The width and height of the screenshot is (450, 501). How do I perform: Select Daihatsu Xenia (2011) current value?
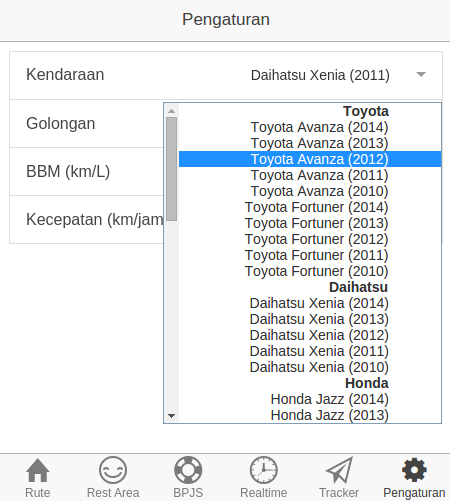[320, 75]
